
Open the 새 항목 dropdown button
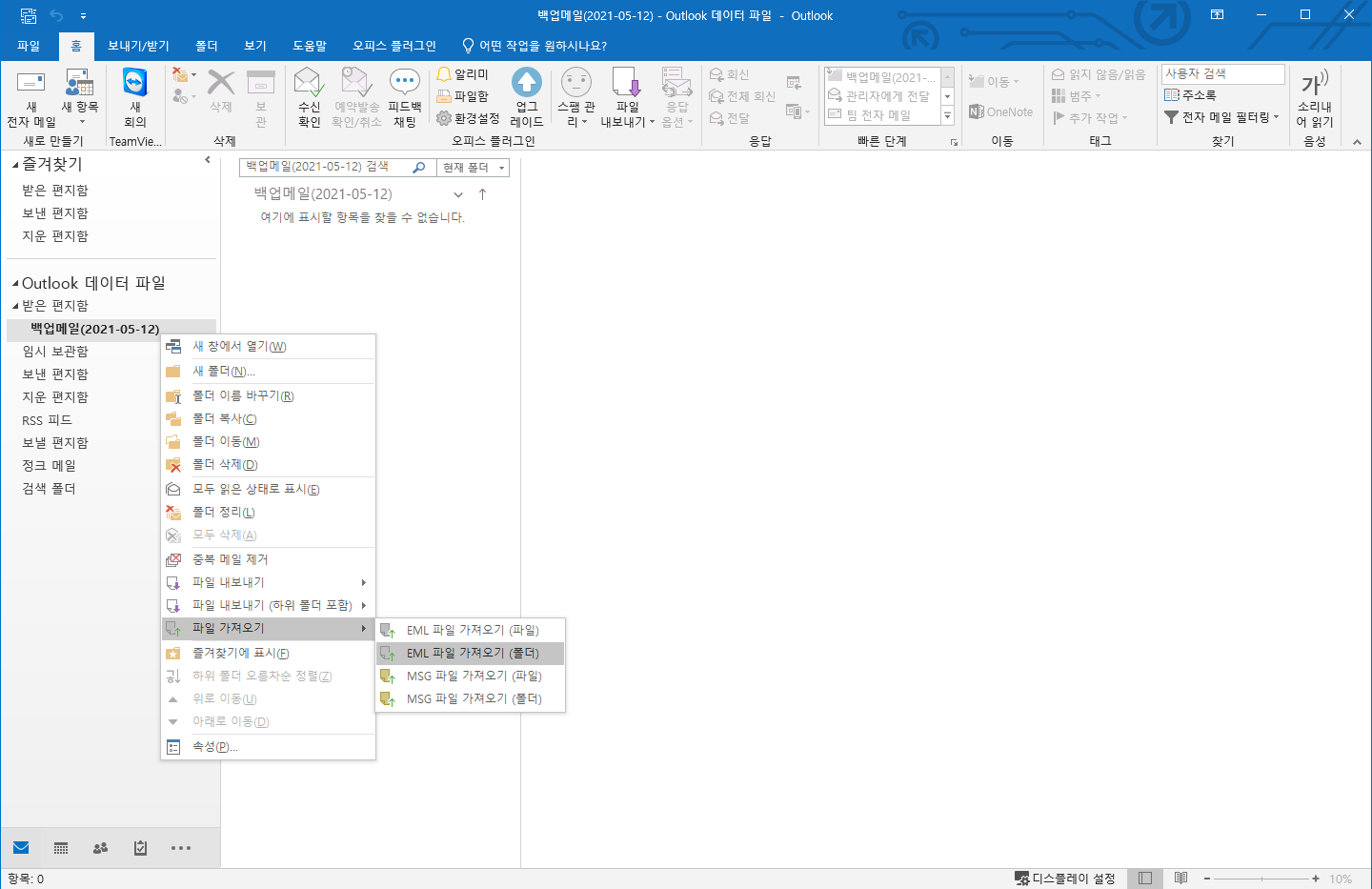tap(80, 97)
